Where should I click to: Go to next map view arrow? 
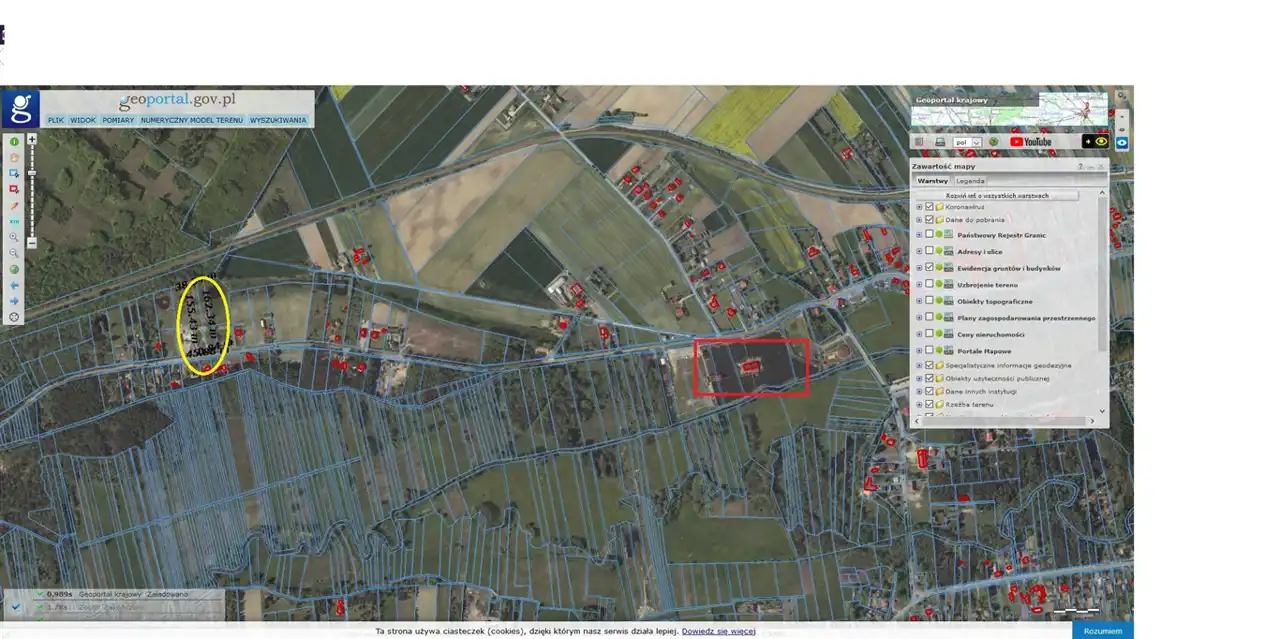point(14,301)
